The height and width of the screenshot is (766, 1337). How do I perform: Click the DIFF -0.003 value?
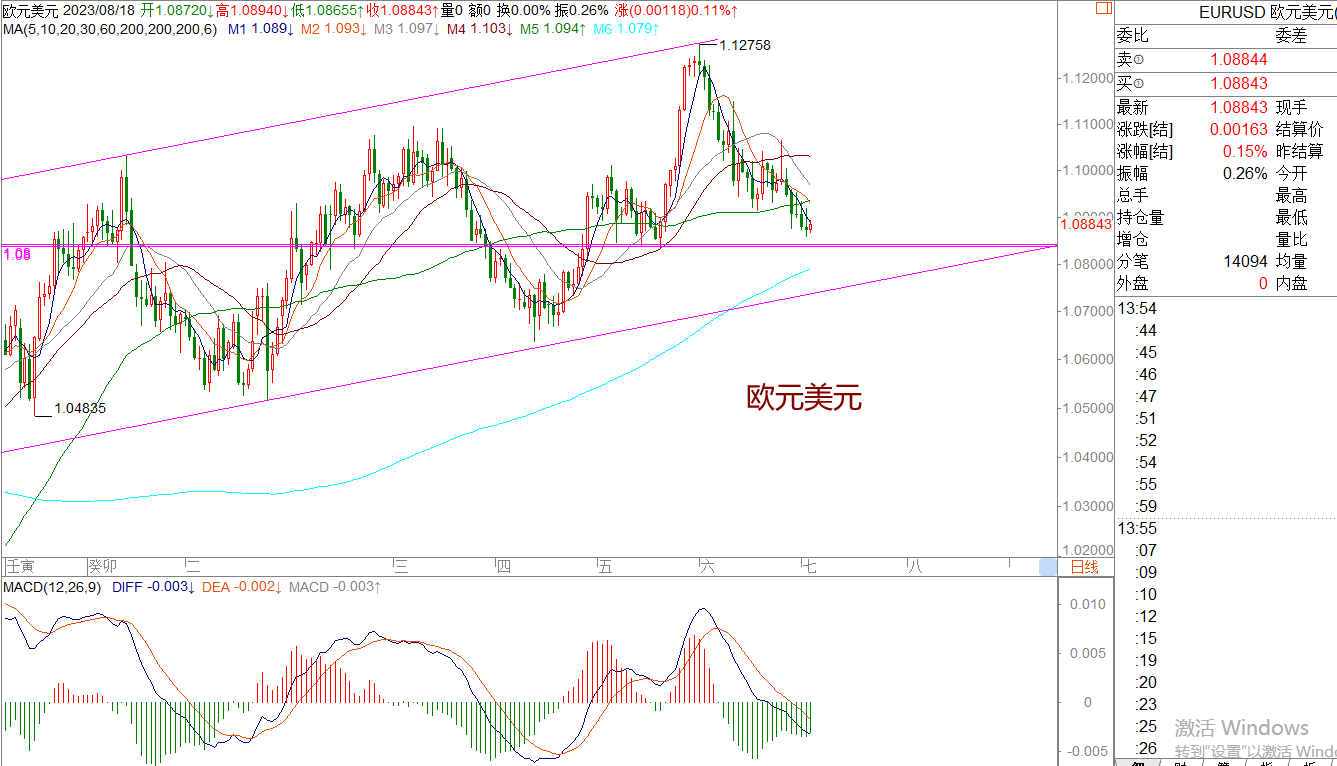tap(154, 586)
